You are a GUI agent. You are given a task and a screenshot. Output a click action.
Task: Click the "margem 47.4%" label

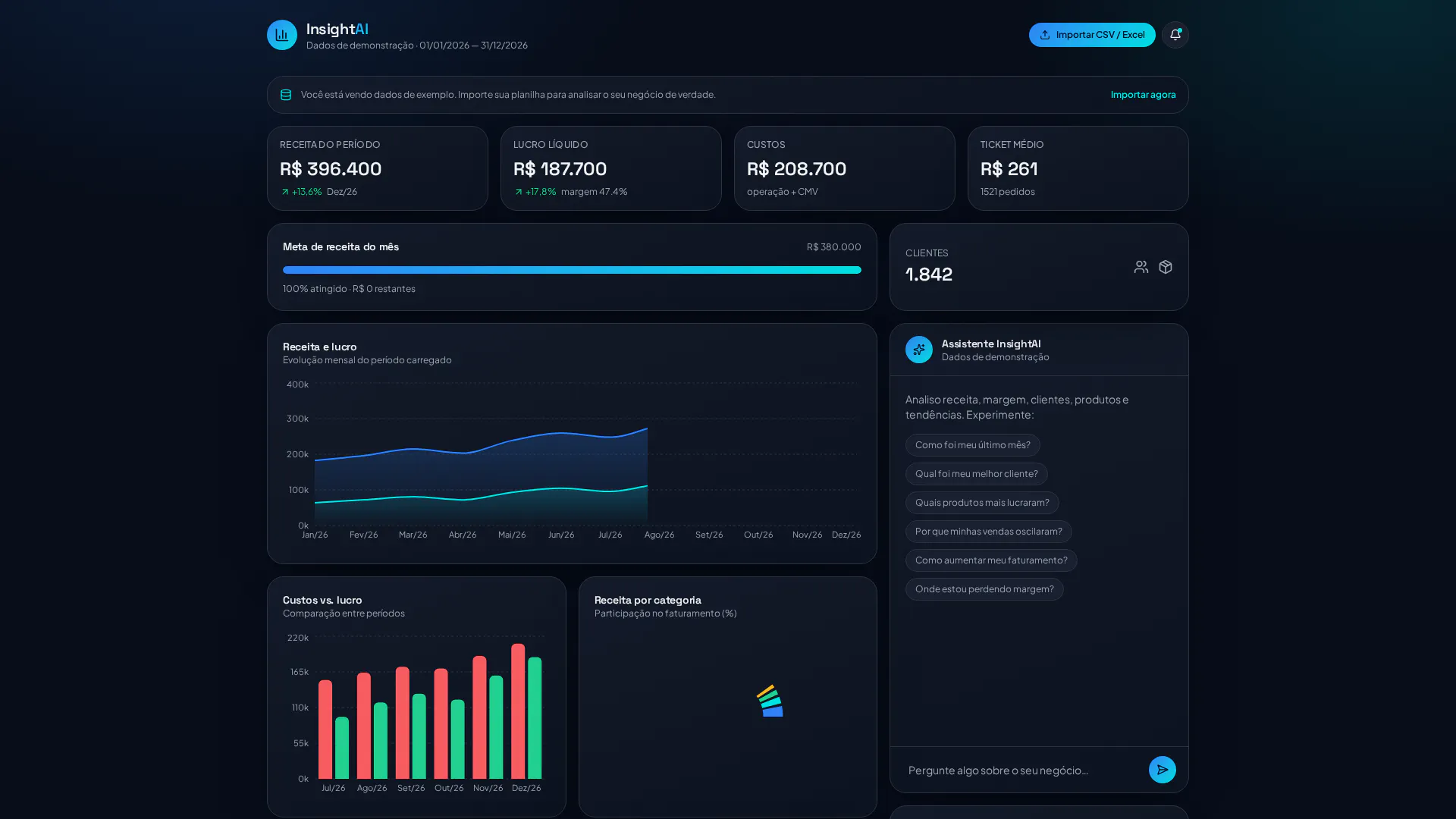pyautogui.click(x=595, y=192)
